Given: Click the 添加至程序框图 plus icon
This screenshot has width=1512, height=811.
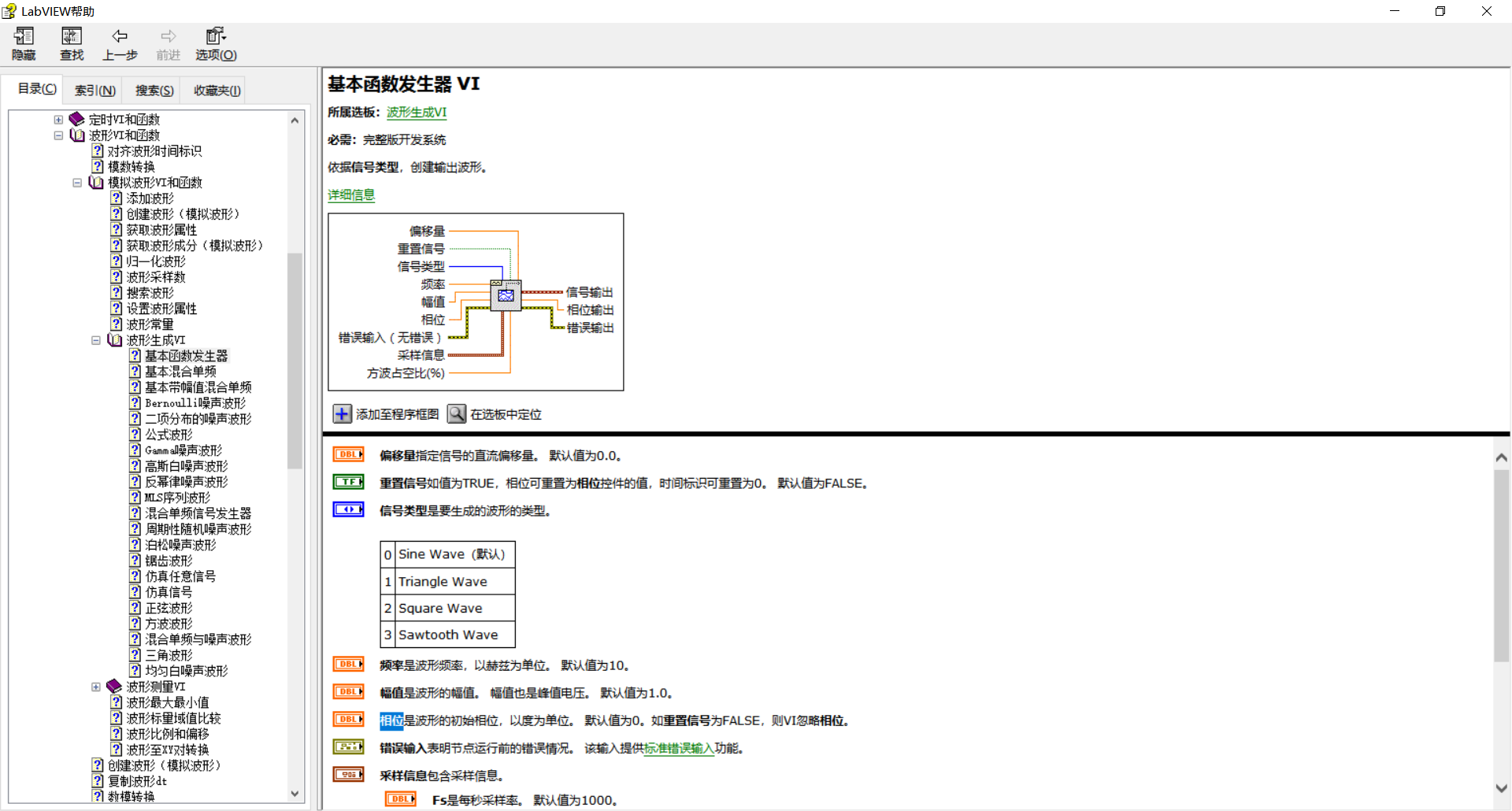Looking at the screenshot, I should (343, 414).
